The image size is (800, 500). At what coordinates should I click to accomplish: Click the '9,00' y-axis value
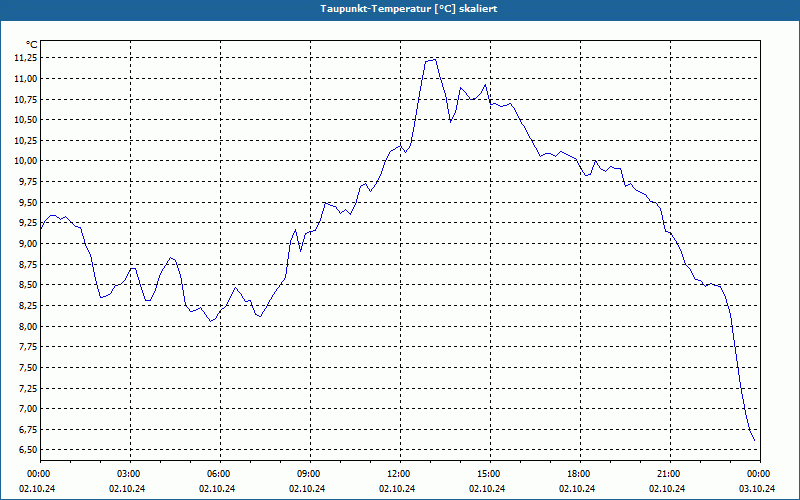coord(27,244)
